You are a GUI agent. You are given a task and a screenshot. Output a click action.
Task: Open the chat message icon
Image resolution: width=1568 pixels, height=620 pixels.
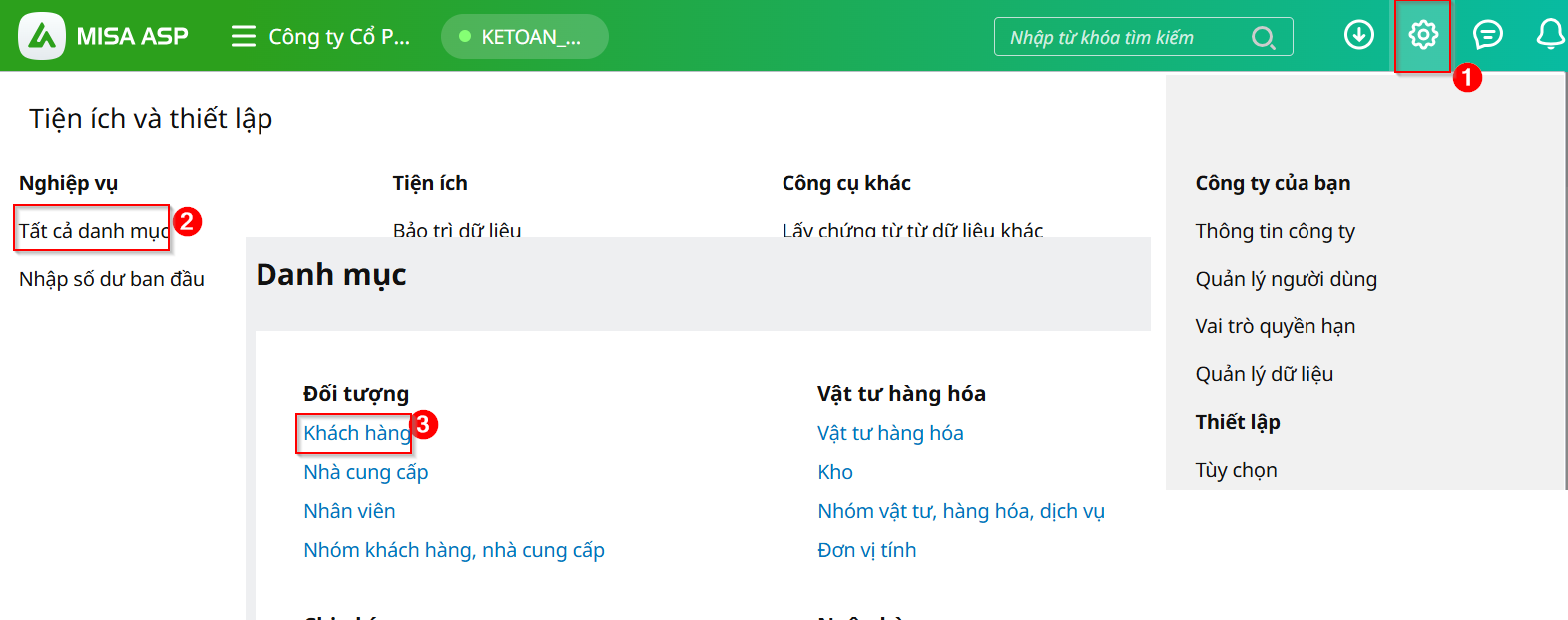tap(1487, 35)
